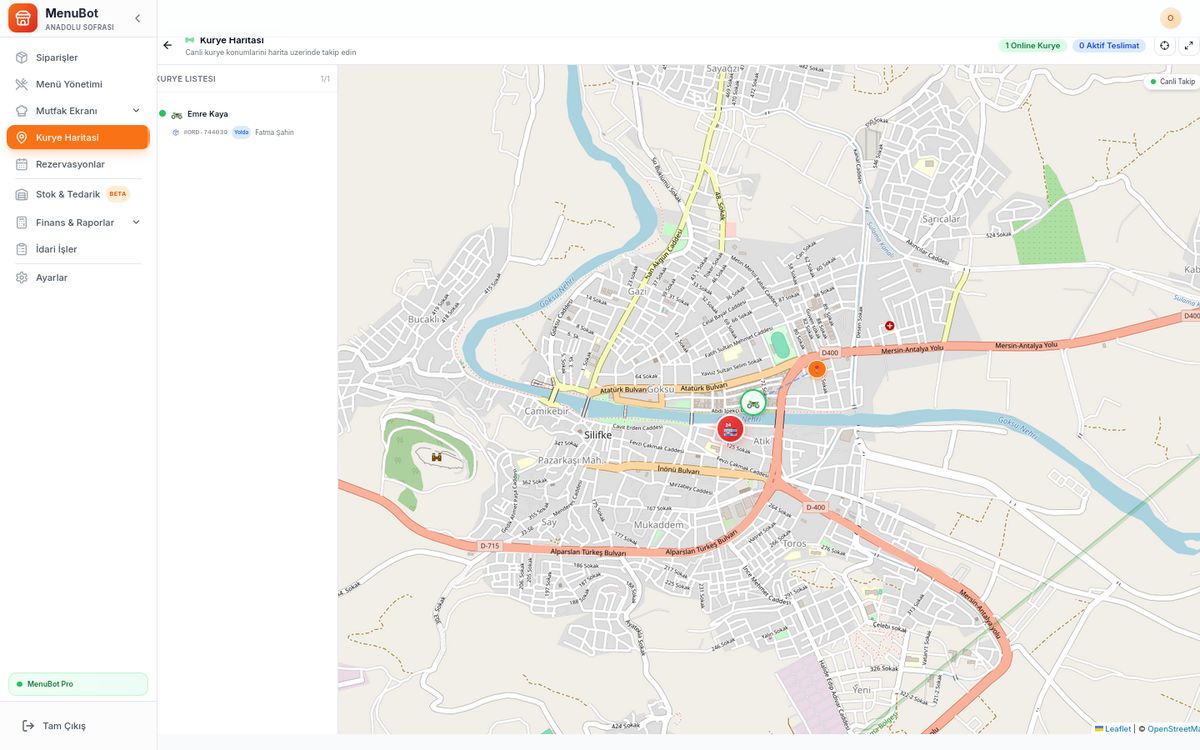Click the MenuBot store logo icon
Screen dimensions: 1200x750
(22, 18)
